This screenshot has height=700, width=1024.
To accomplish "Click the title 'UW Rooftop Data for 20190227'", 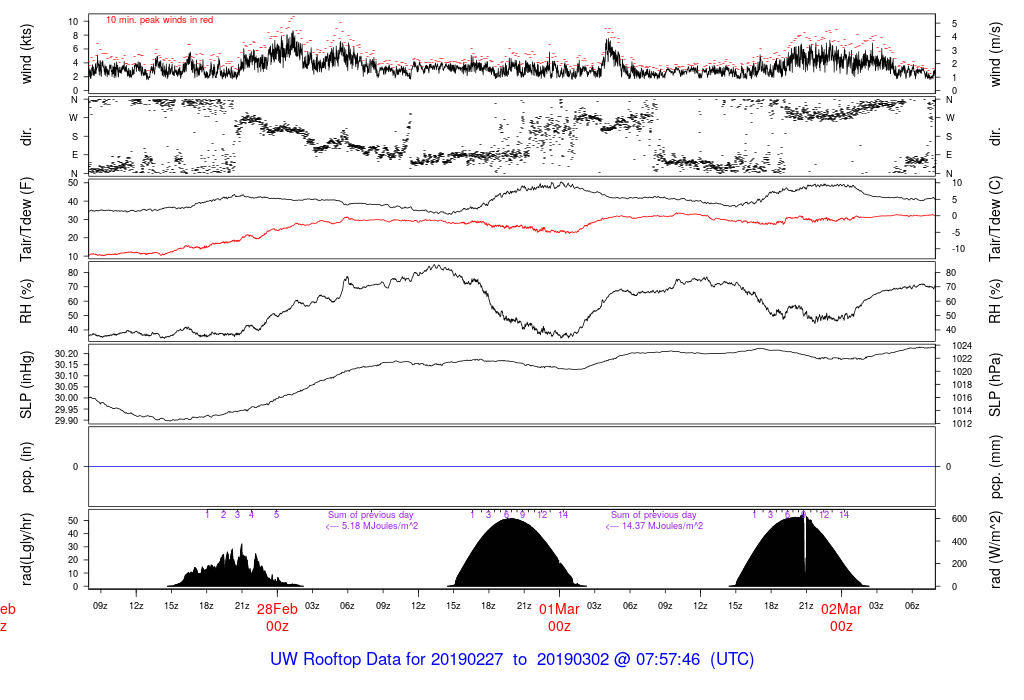I will pos(387,659).
